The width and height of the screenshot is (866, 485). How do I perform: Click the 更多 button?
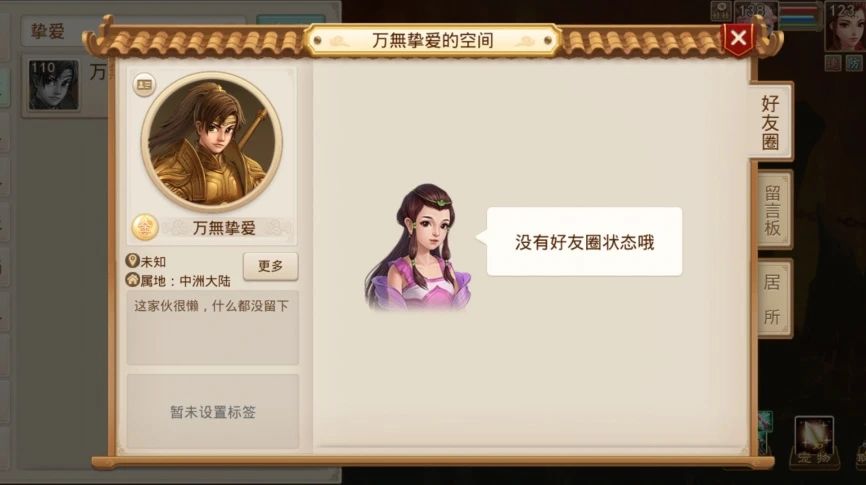(271, 266)
